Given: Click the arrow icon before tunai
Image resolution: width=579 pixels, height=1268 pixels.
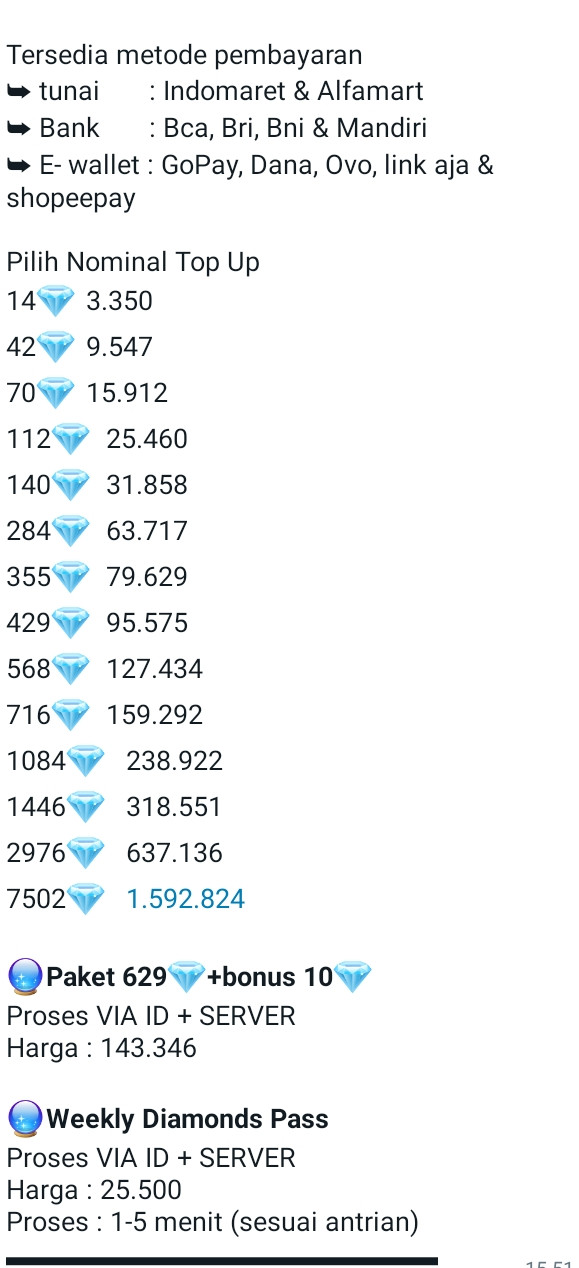Looking at the screenshot, I should [x=19, y=91].
